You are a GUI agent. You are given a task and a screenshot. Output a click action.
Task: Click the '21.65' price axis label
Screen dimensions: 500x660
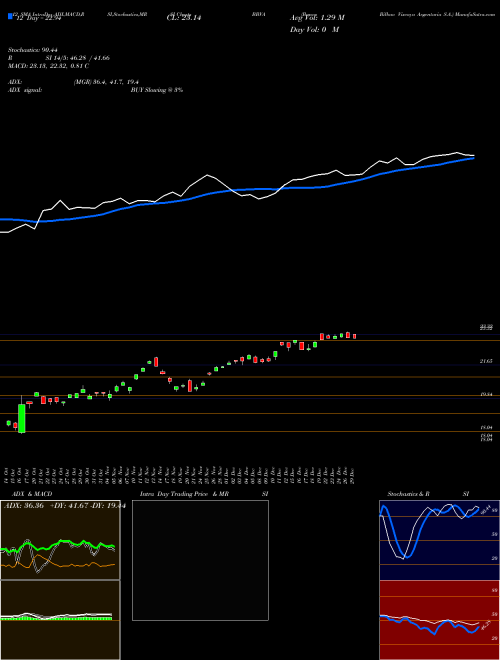tap(486, 361)
